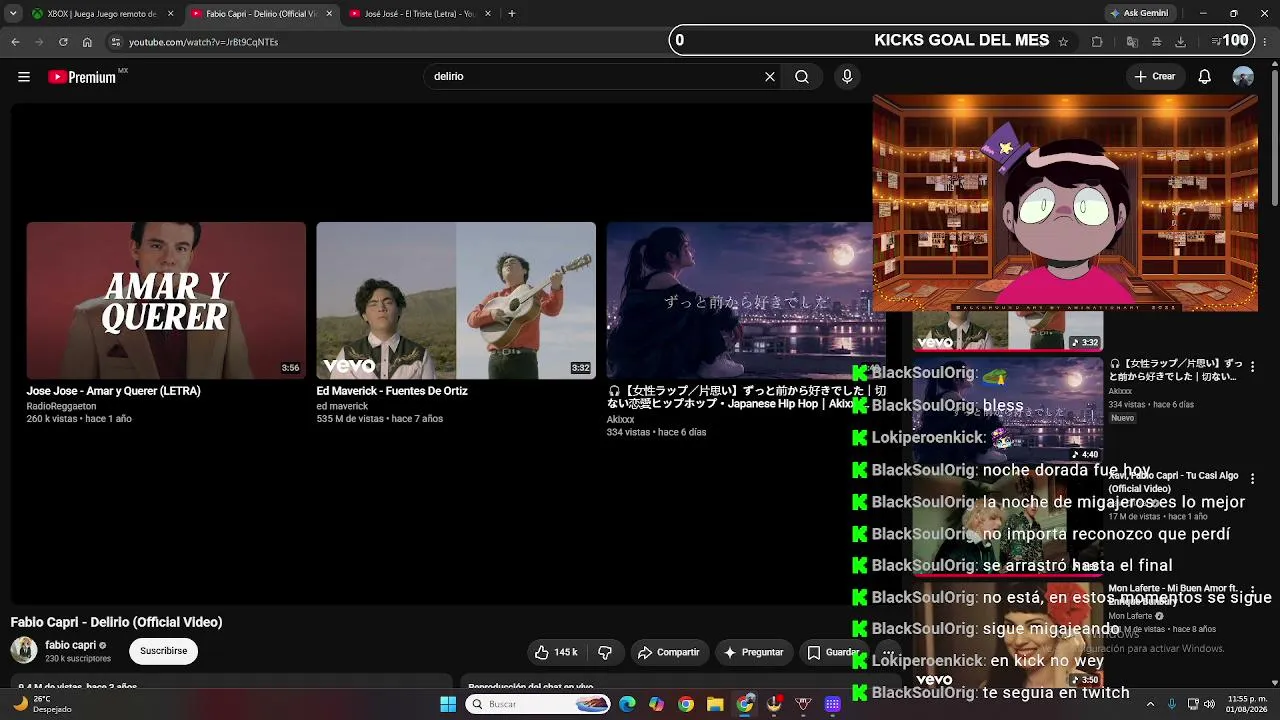Click the Compartir share button

coord(670,652)
